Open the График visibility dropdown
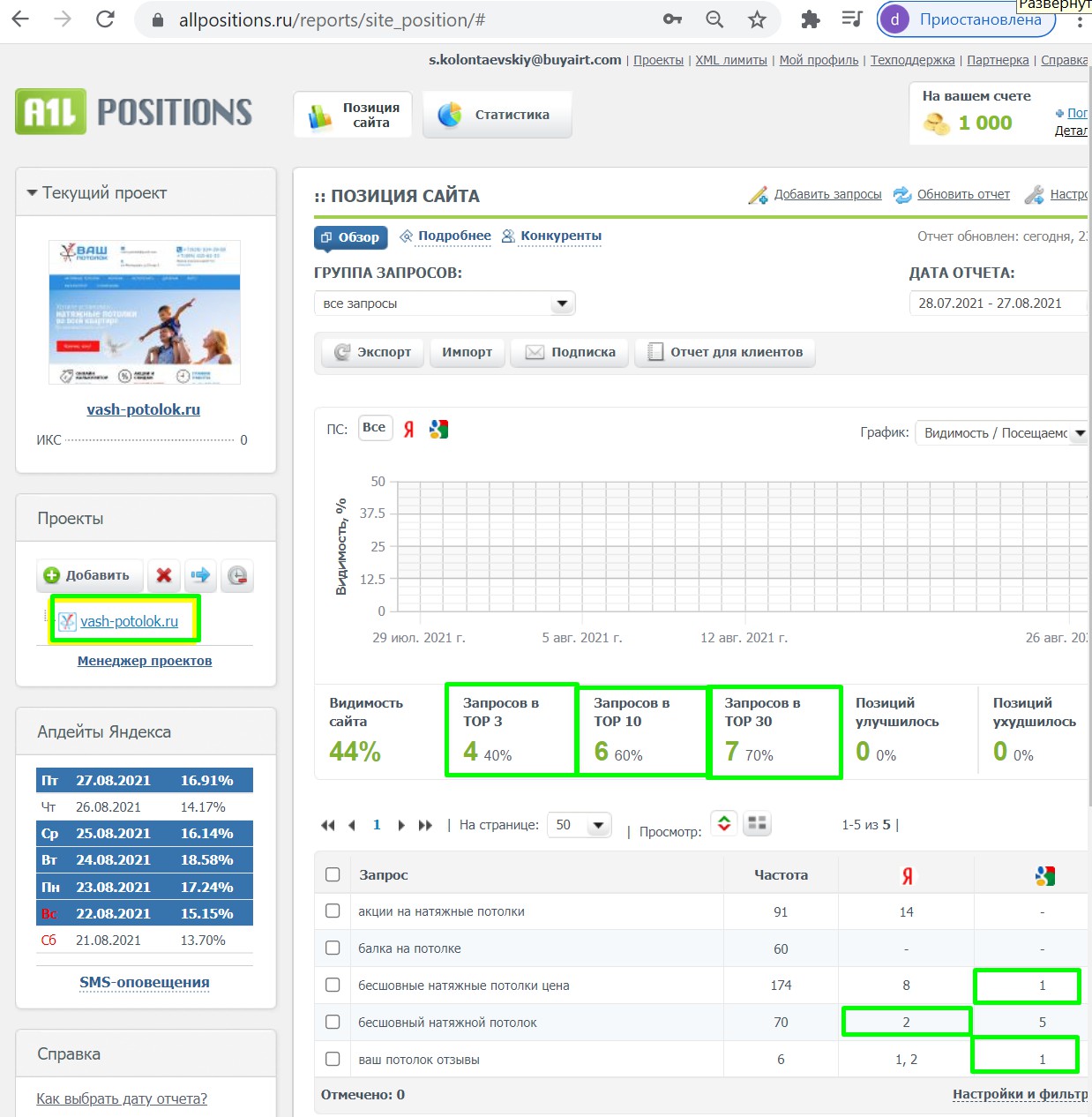 click(x=1001, y=432)
